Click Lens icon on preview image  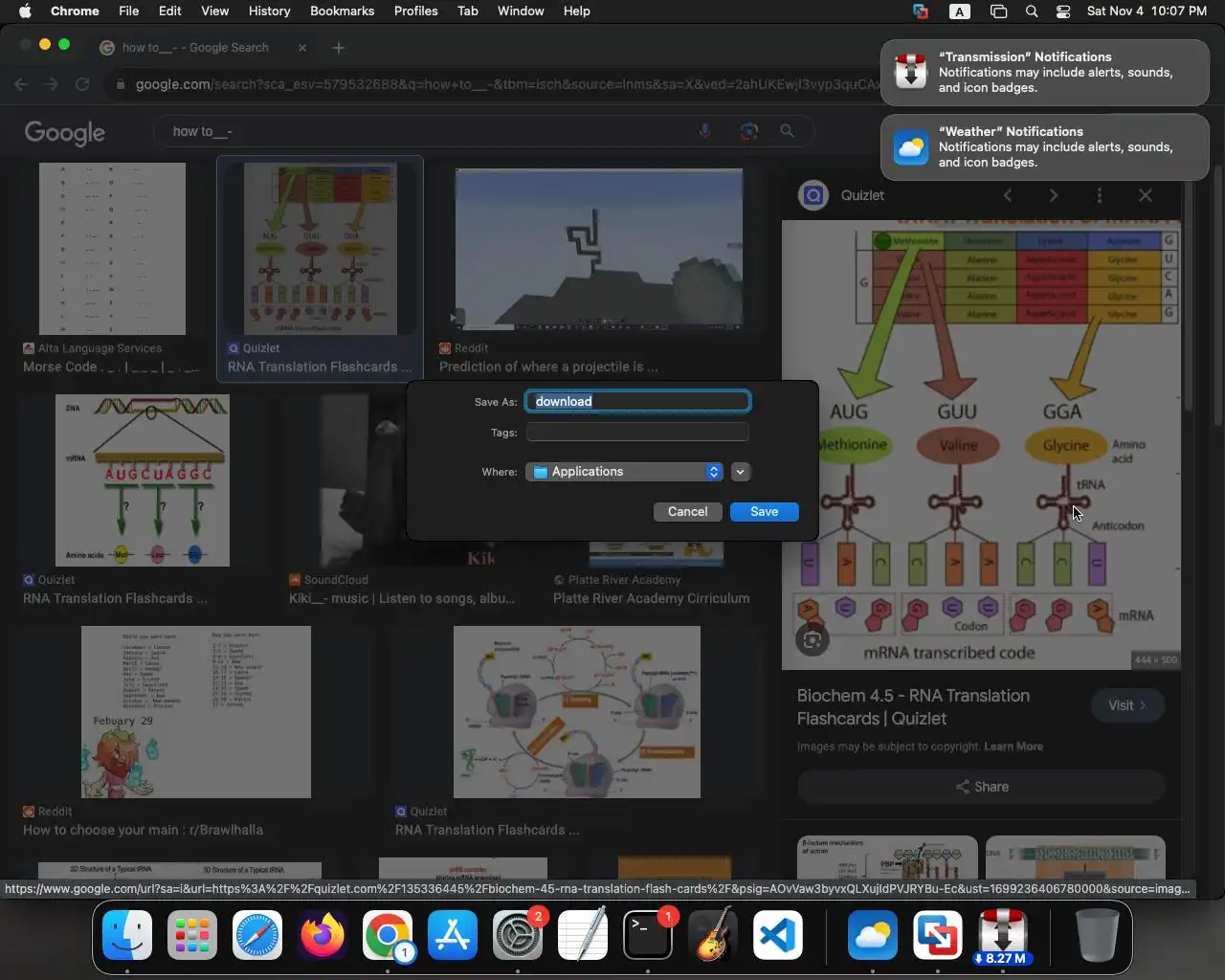click(x=813, y=640)
